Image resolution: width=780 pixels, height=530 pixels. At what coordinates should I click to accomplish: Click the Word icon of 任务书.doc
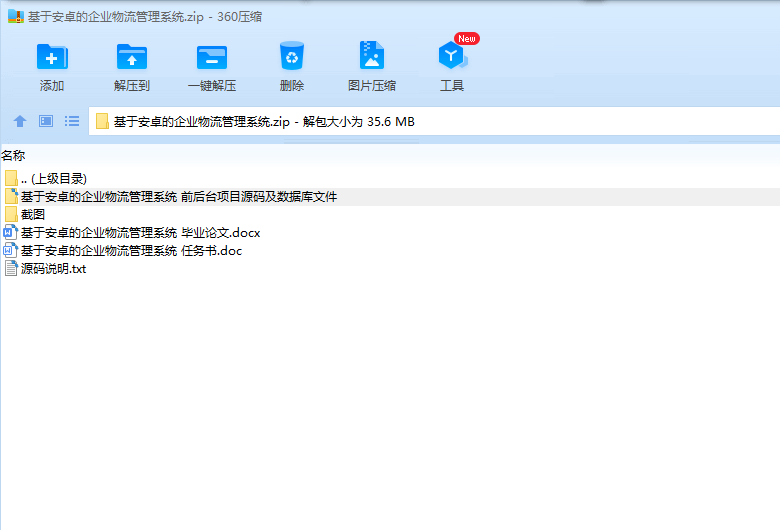[x=10, y=250]
